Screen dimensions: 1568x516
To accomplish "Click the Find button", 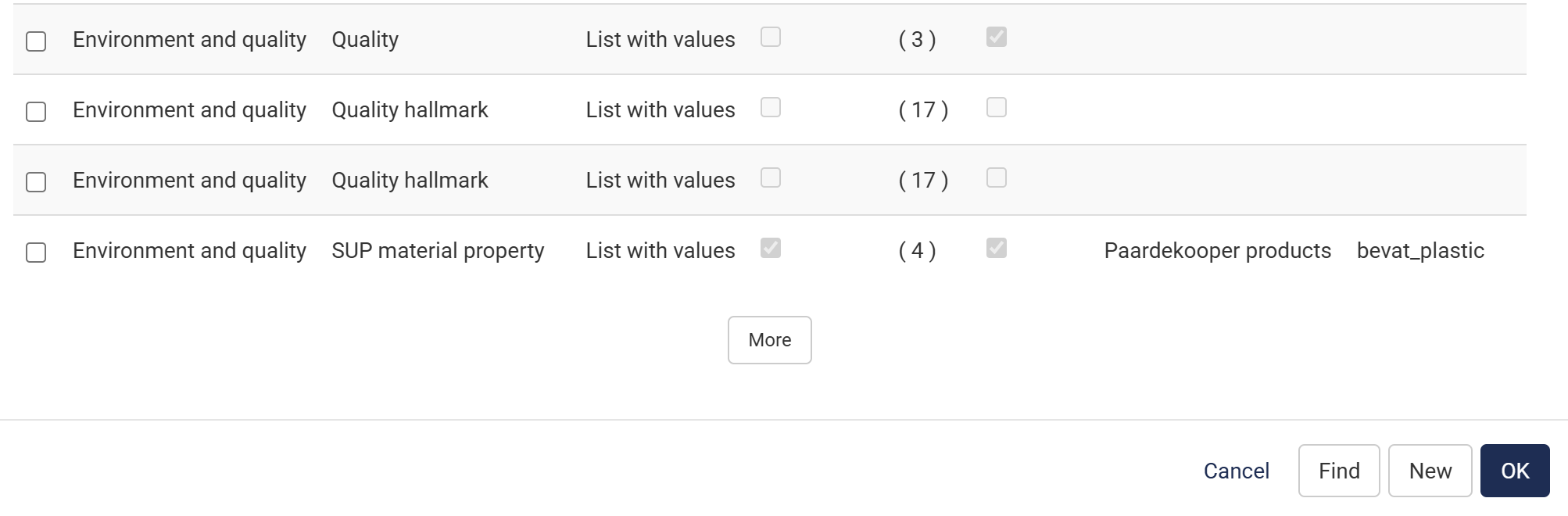I will click(x=1338, y=471).
